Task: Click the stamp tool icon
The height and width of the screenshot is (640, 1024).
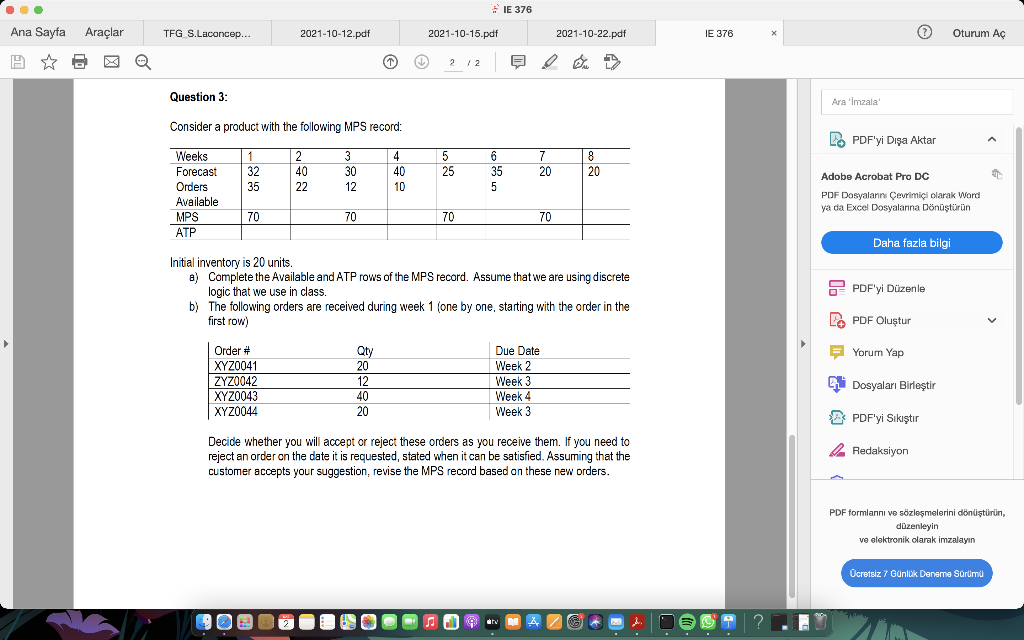Action: point(612,62)
